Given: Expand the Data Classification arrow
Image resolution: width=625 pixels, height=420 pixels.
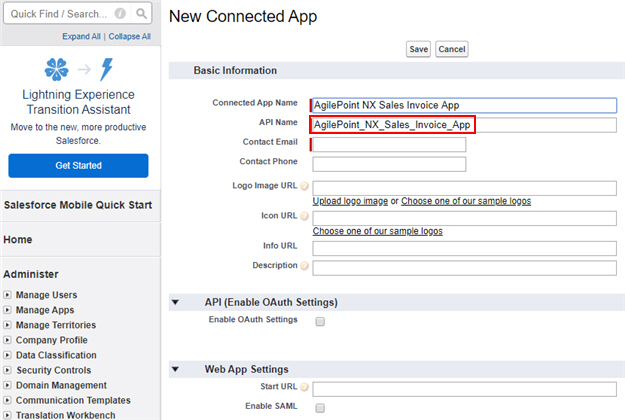Looking at the screenshot, I should pyautogui.click(x=7, y=355).
